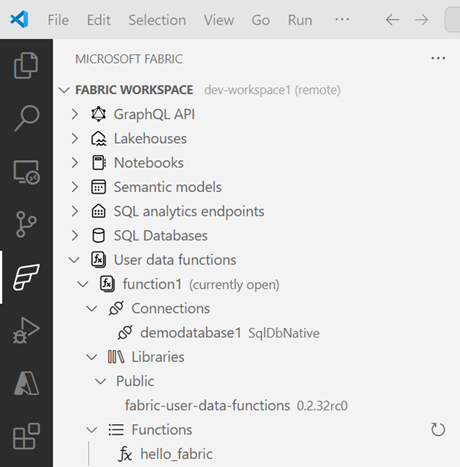Open the menu bar overflow ellipsis
The image size is (460, 467).
pyautogui.click(x=342, y=19)
